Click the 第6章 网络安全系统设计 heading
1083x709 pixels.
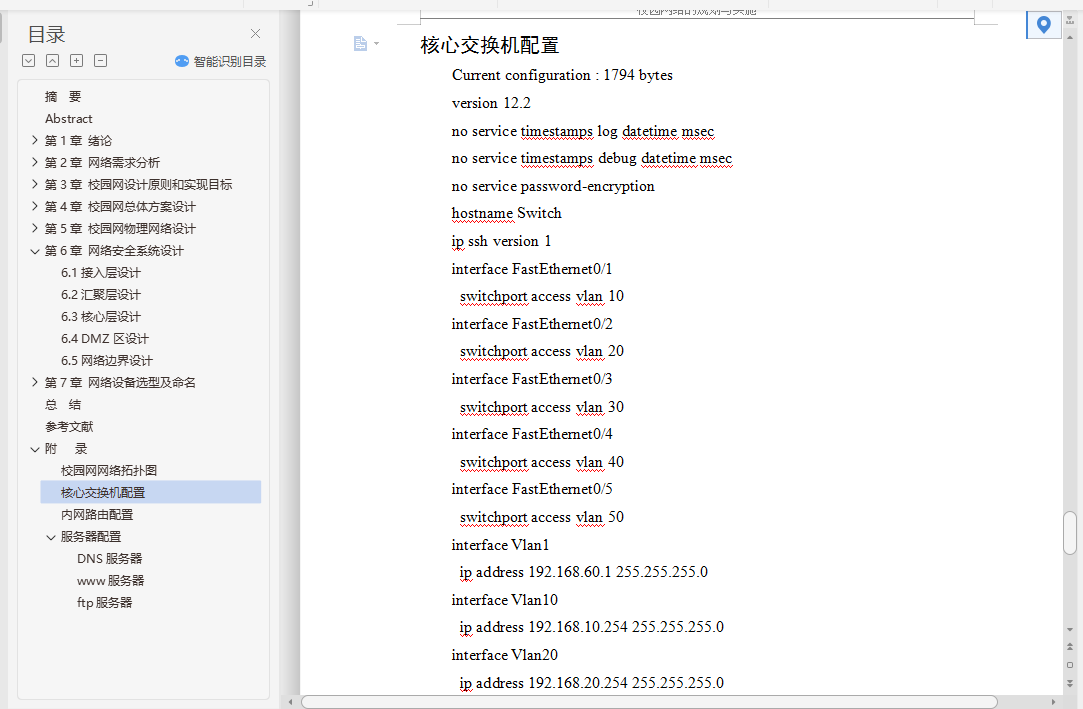click(114, 251)
